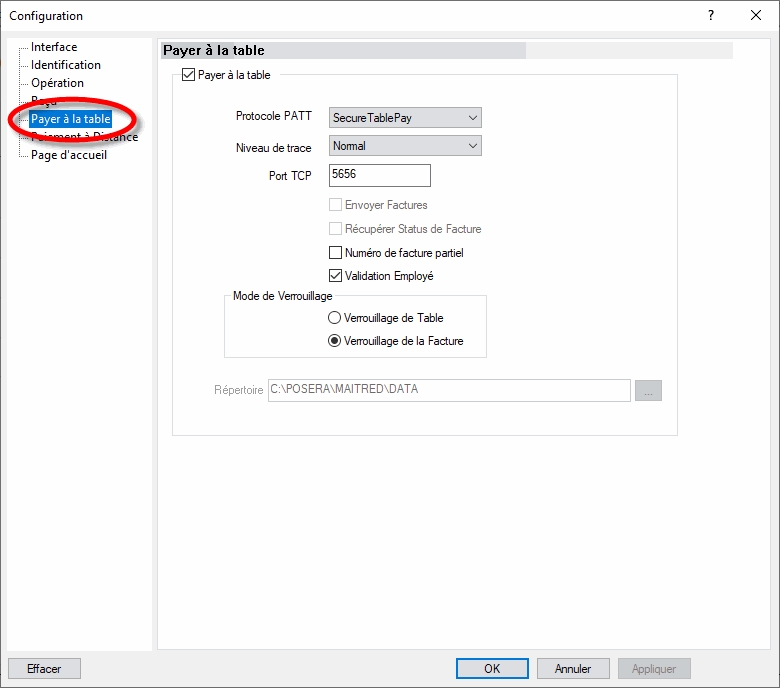Viewport: 780px width, 688px height.
Task: Enable Numéro de facture partiel checkbox
Action: click(336, 253)
